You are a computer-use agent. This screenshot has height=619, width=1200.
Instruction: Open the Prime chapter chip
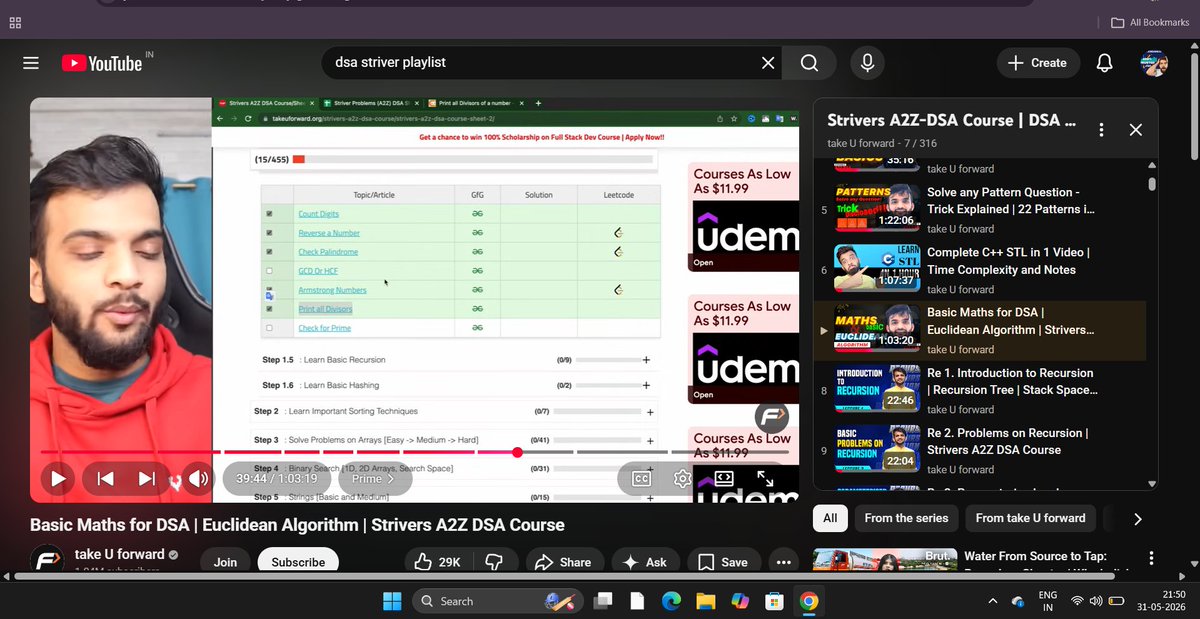point(374,479)
